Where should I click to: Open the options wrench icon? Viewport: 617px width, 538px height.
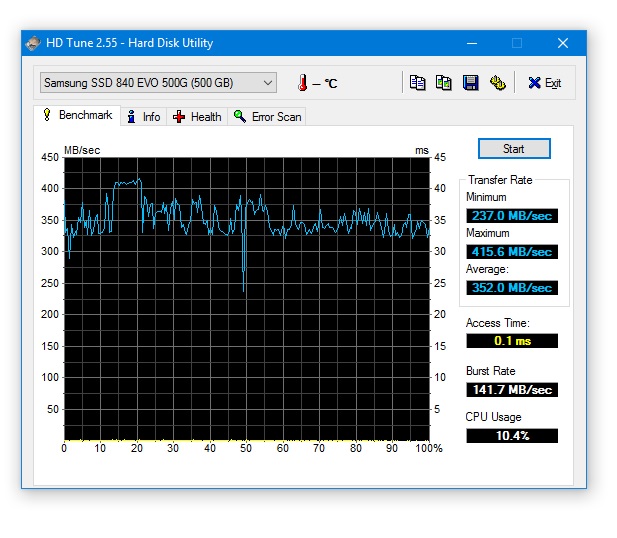pyautogui.click(x=497, y=83)
